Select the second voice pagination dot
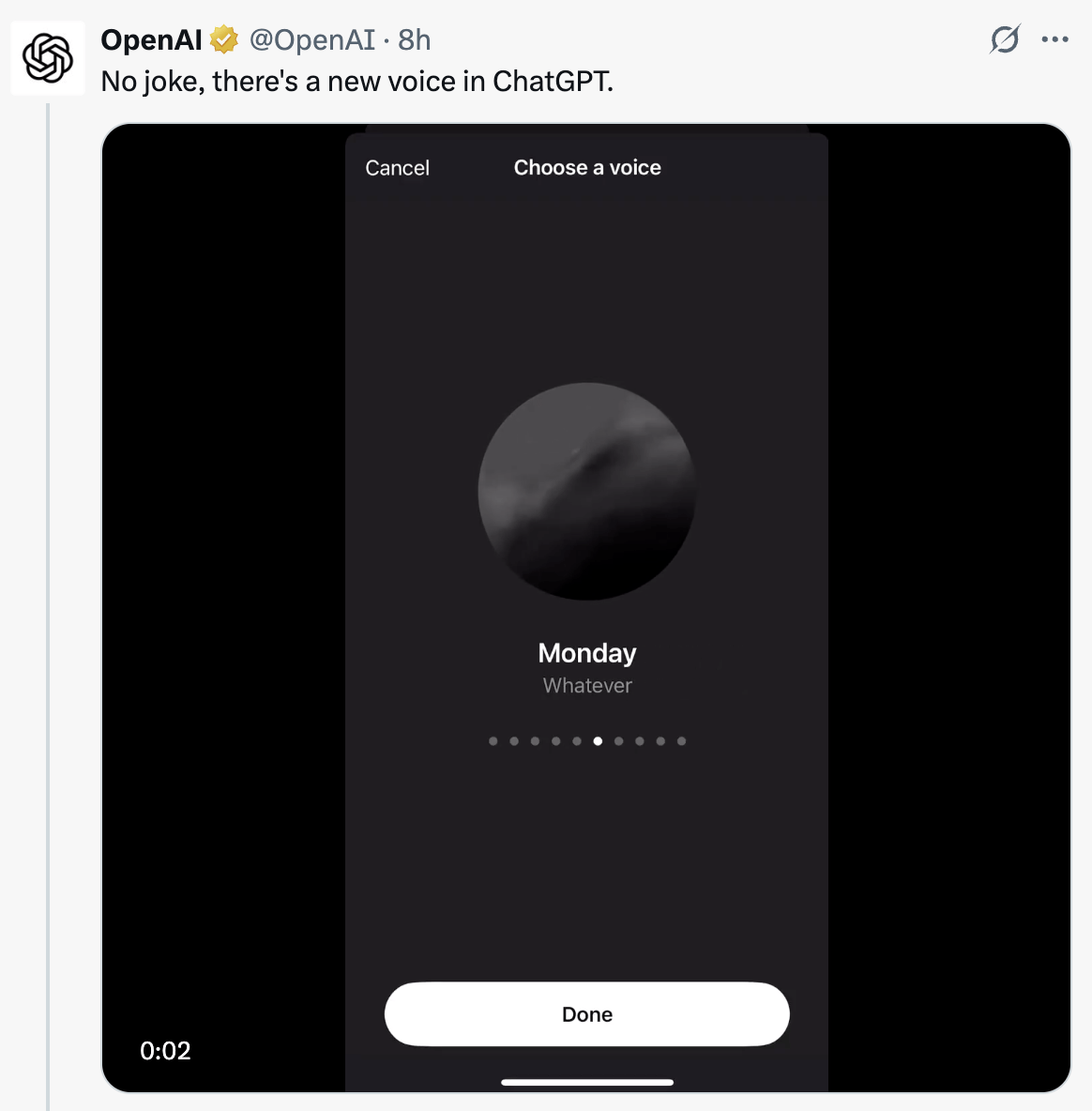This screenshot has height=1111, width=1092. click(514, 741)
